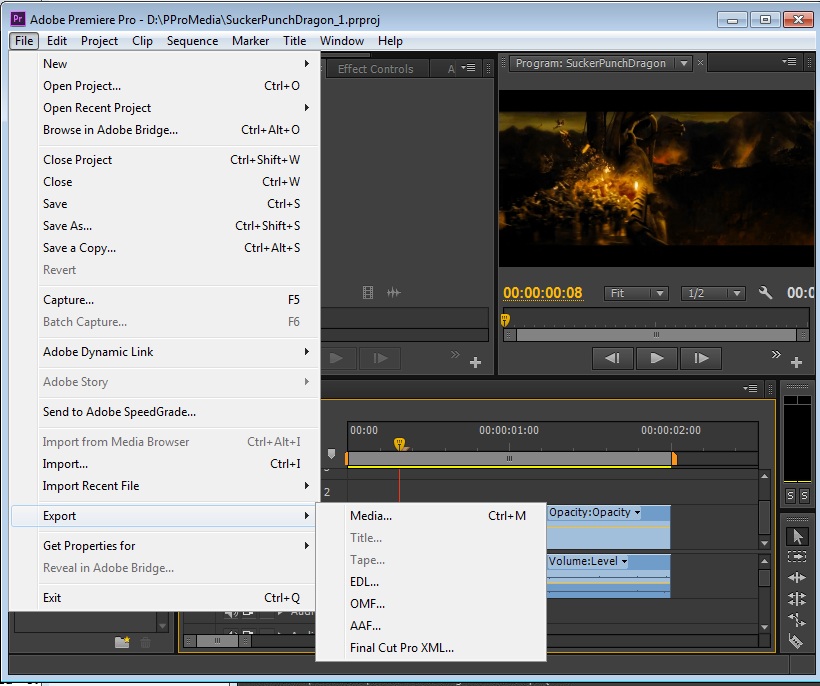Click the timeline Add Marker icon
The image size is (820, 686).
332,453
